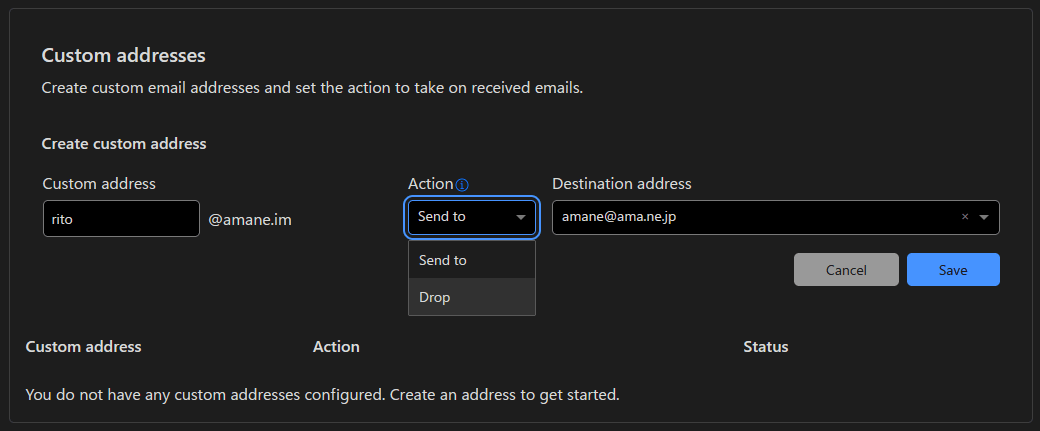
Task: Click the Custom address label above the input
Action: [99, 184]
